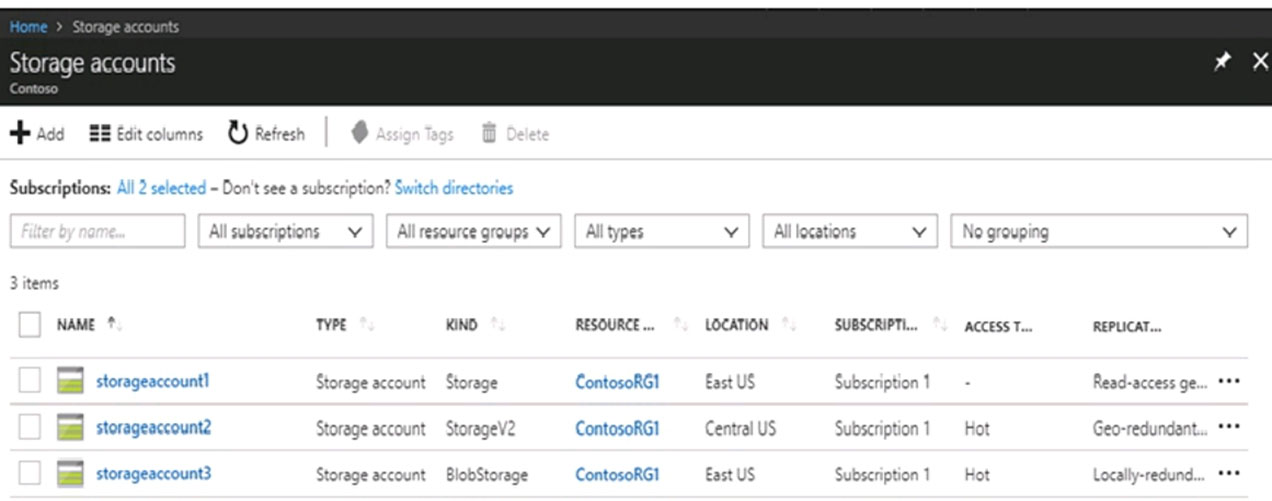Viewport: 1272px width, 501px height.
Task: Sort by TYPE column arrow
Action: tap(365, 325)
